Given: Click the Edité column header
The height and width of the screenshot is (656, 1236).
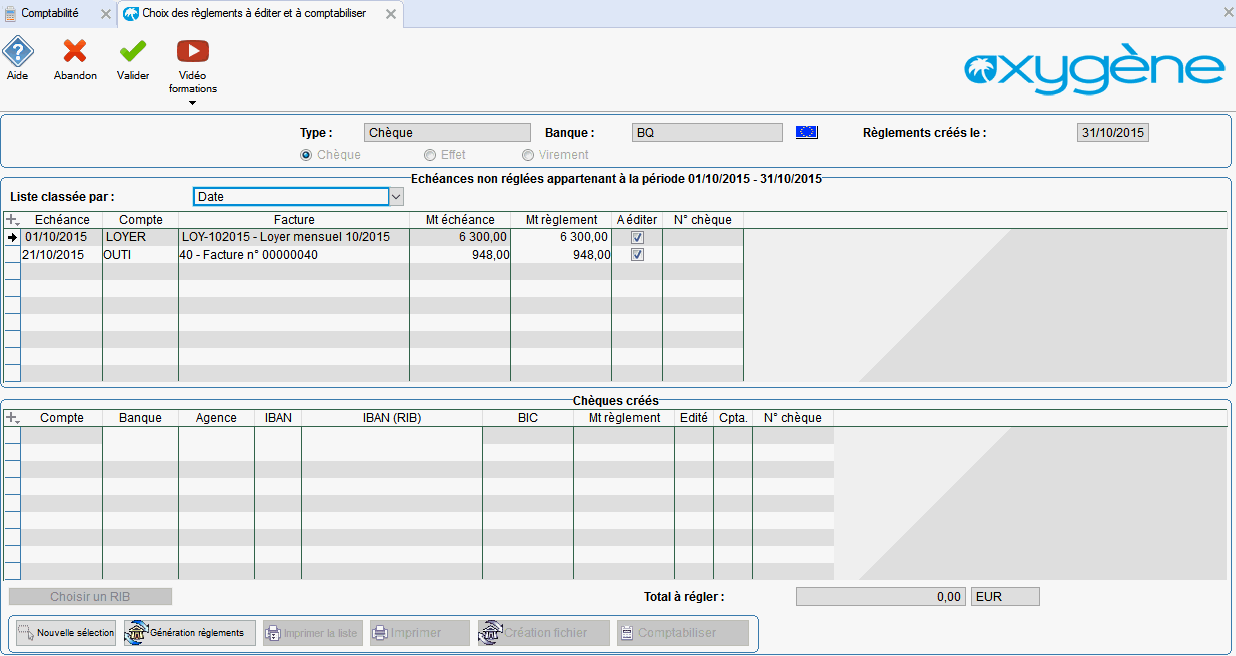Looking at the screenshot, I should (694, 418).
